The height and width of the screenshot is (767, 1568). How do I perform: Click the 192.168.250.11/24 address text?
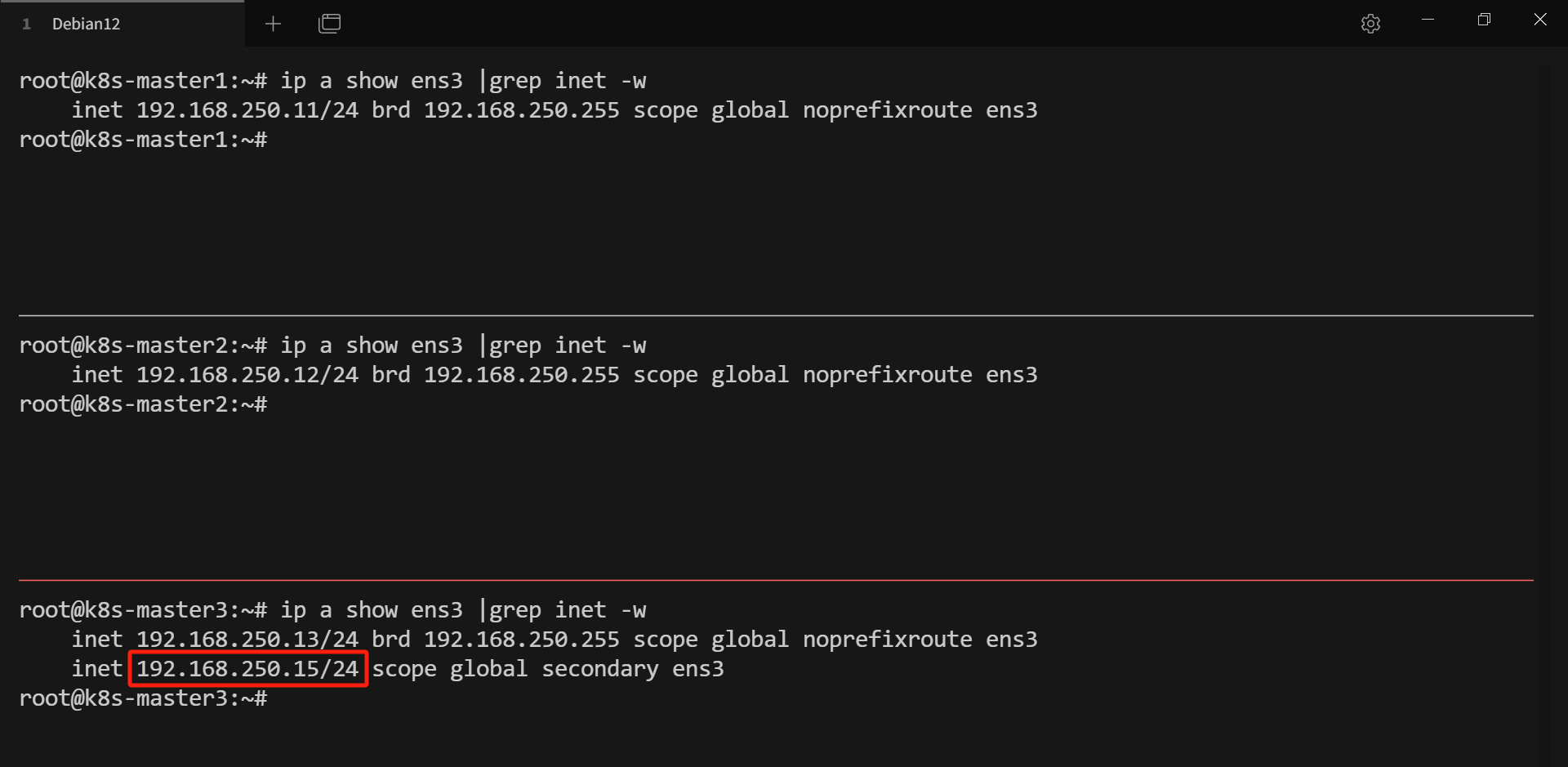click(247, 110)
